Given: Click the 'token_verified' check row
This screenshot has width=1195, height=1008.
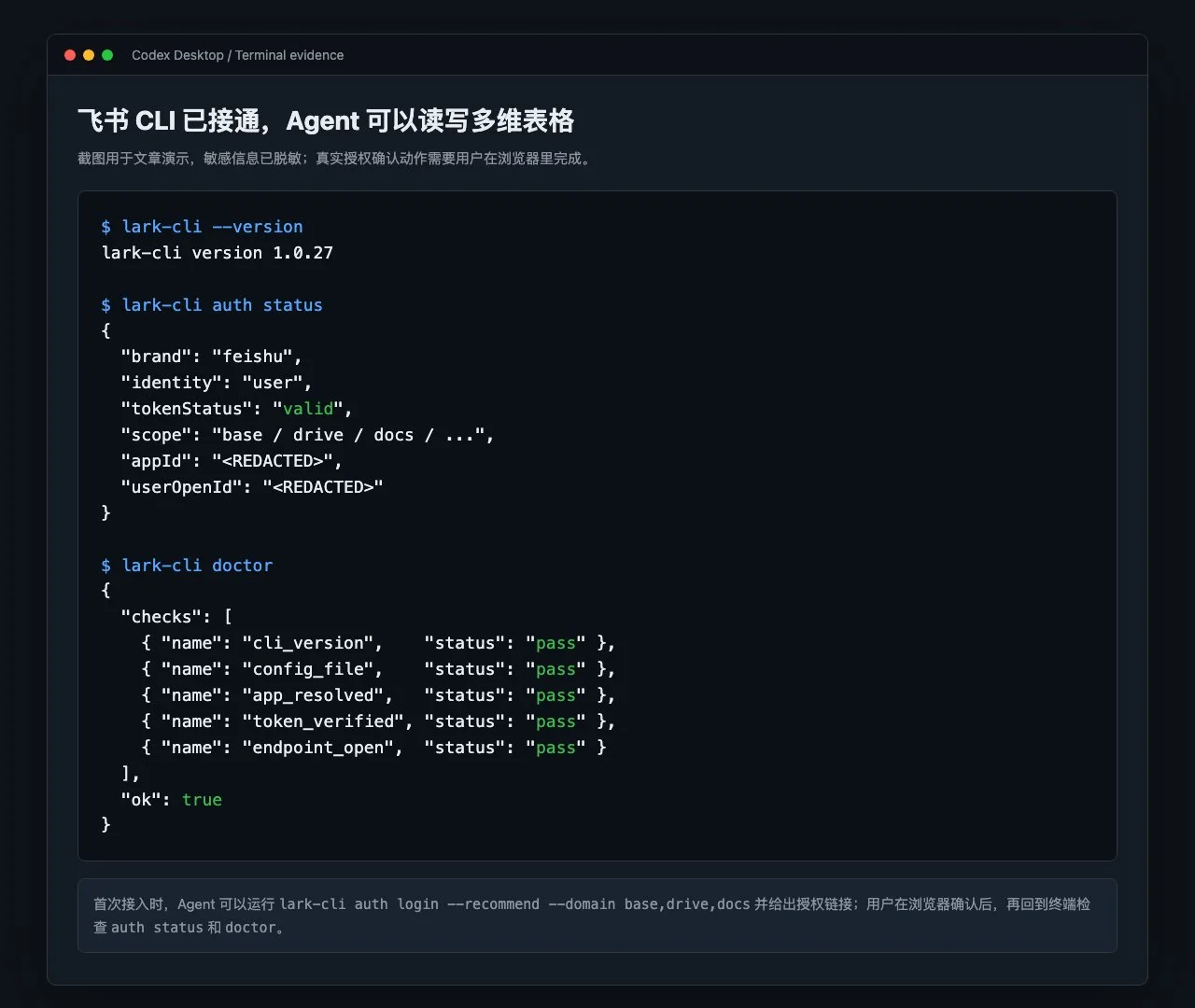Looking at the screenshot, I should 378,721.
